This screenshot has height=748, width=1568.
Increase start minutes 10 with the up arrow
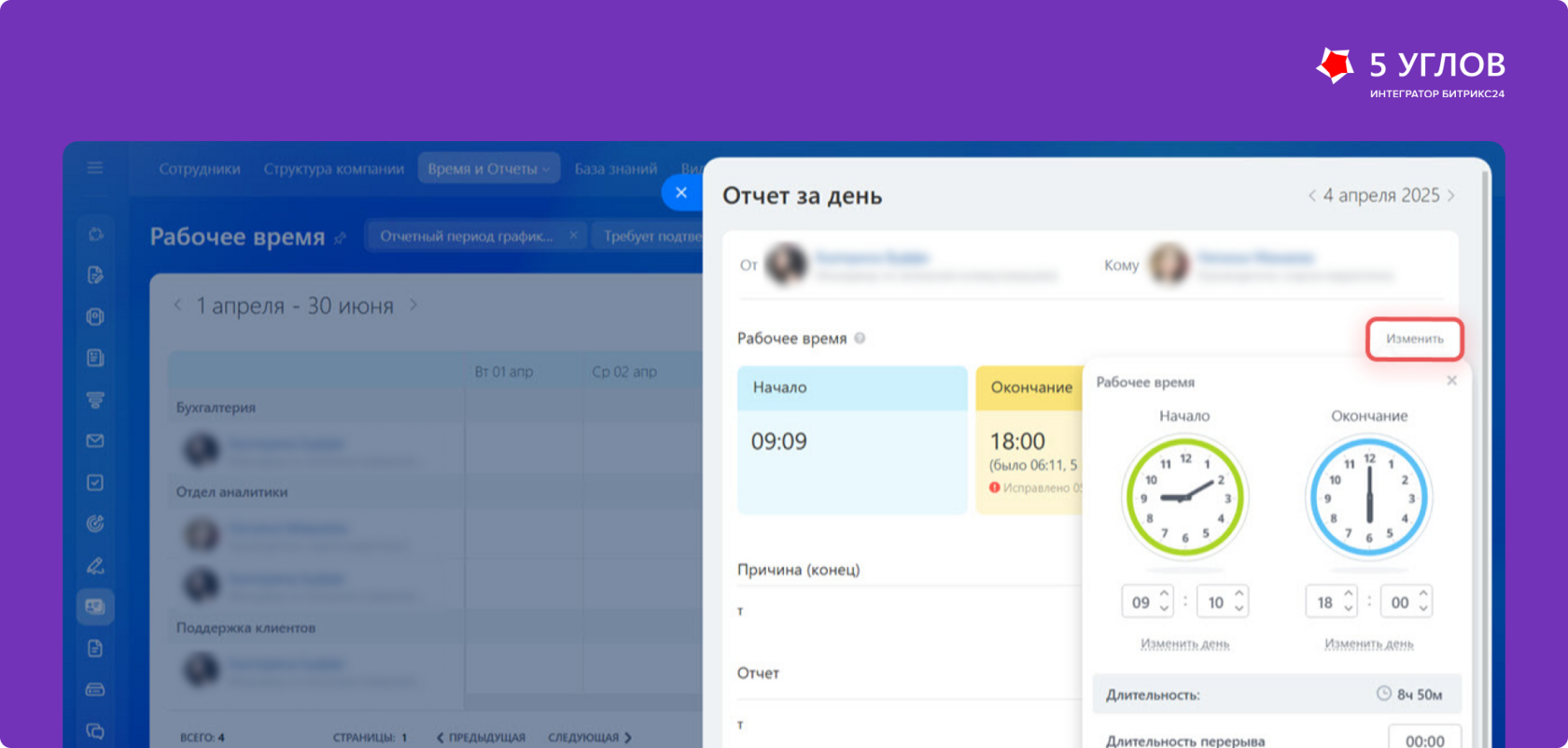(1239, 594)
